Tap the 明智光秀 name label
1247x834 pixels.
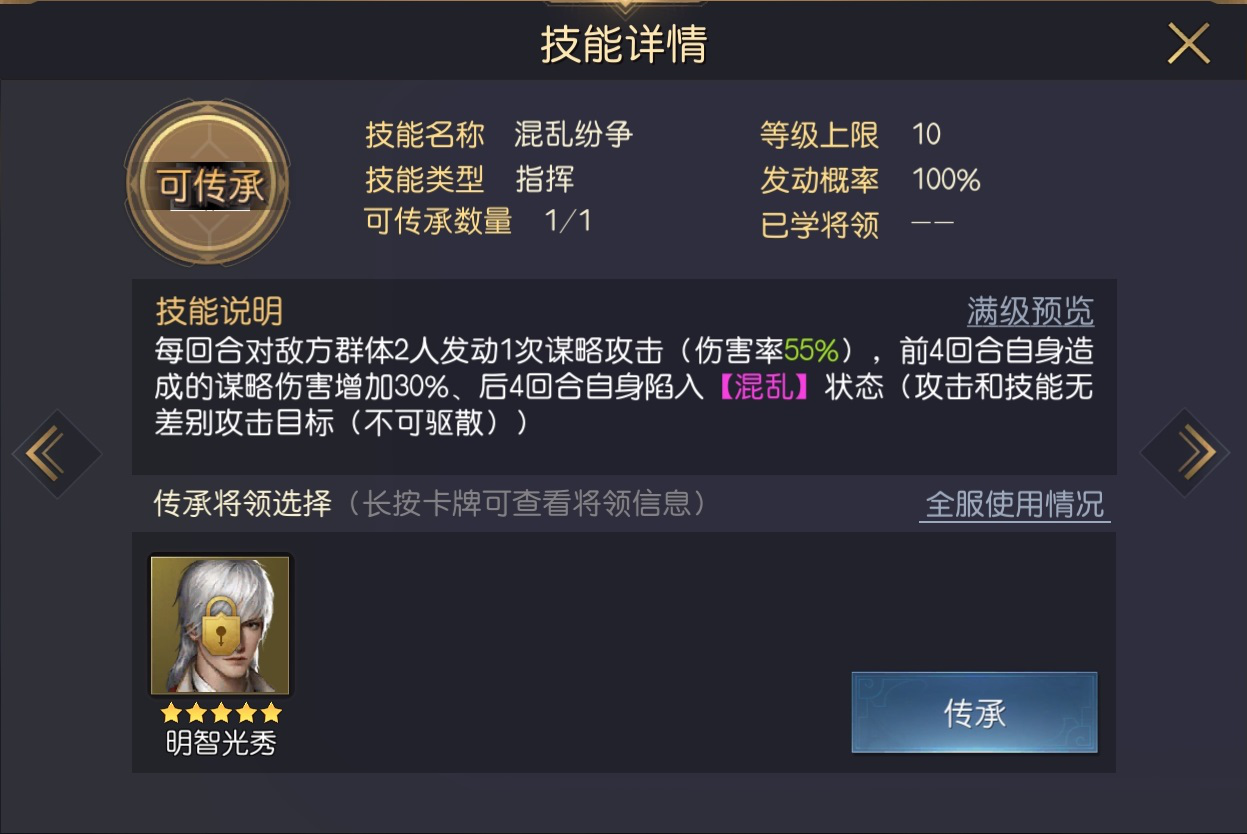[x=220, y=744]
